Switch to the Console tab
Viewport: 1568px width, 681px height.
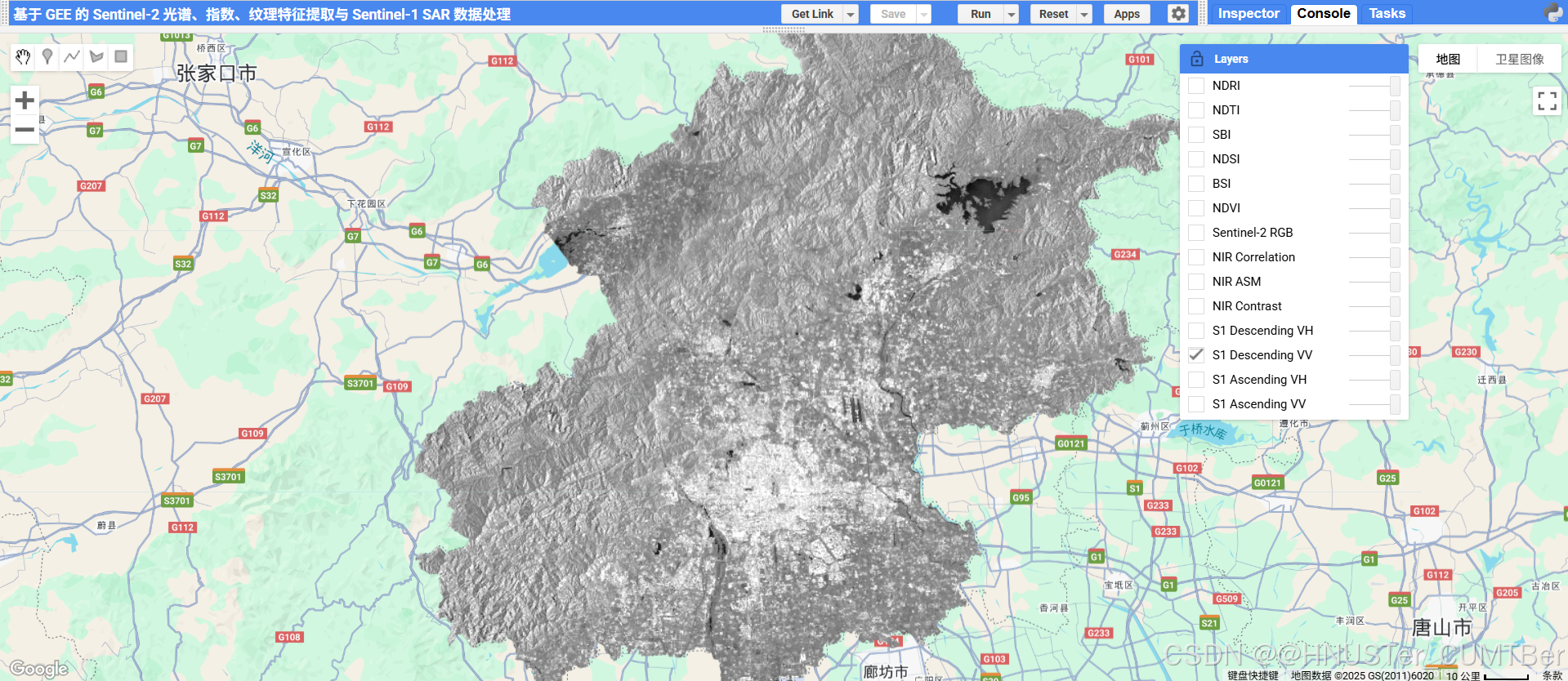tap(1324, 13)
